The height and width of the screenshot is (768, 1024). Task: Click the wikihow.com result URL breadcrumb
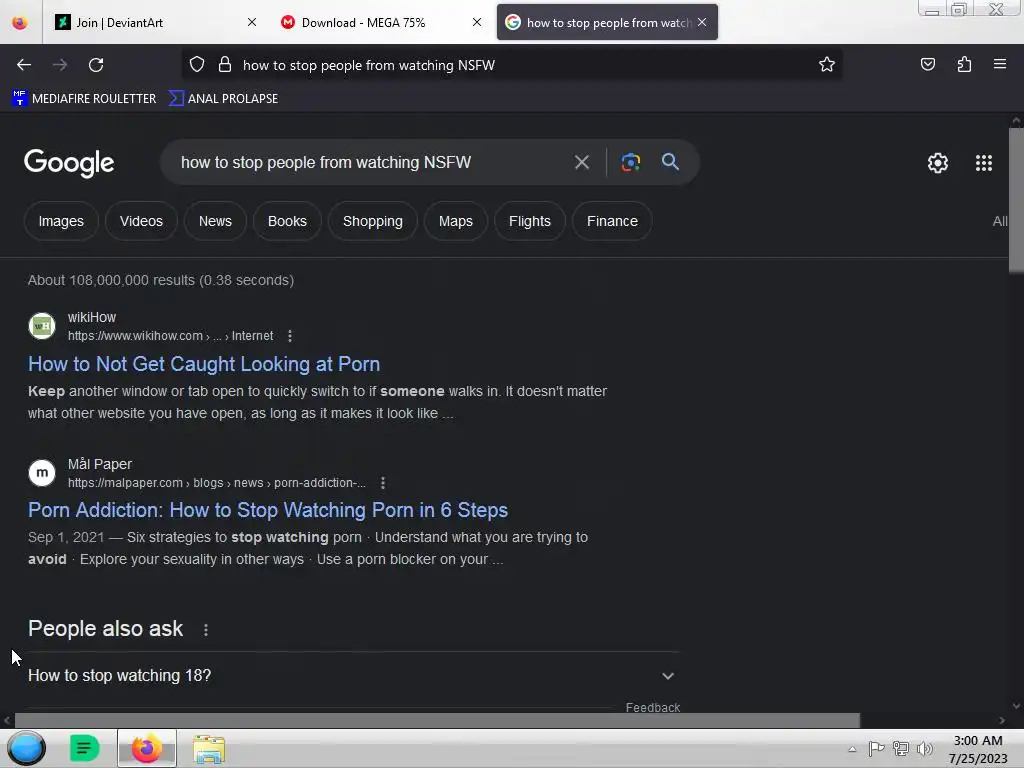tap(170, 336)
